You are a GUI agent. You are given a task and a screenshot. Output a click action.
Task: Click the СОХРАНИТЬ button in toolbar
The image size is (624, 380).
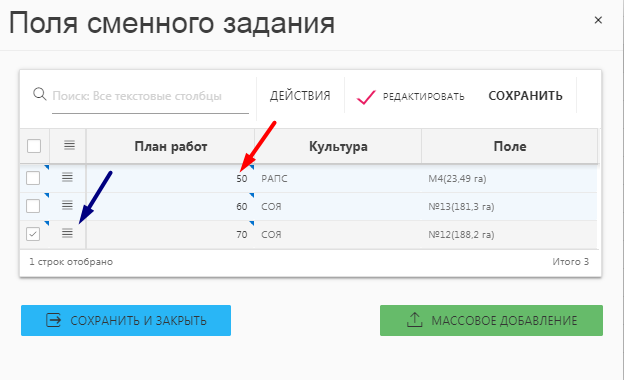[525, 96]
